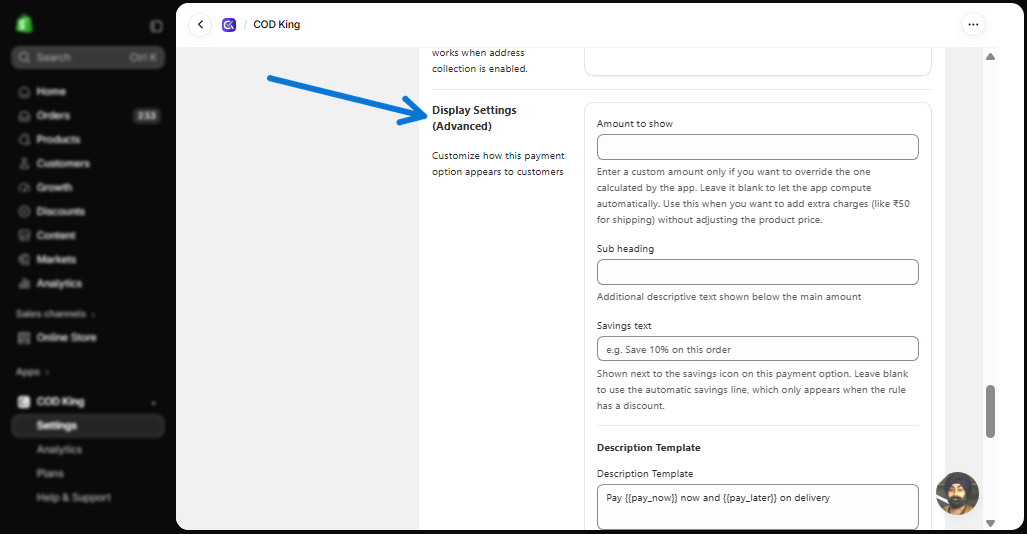Click the Customers icon in the sidebar
Screen dimensions: 1027x534
coord(24,164)
